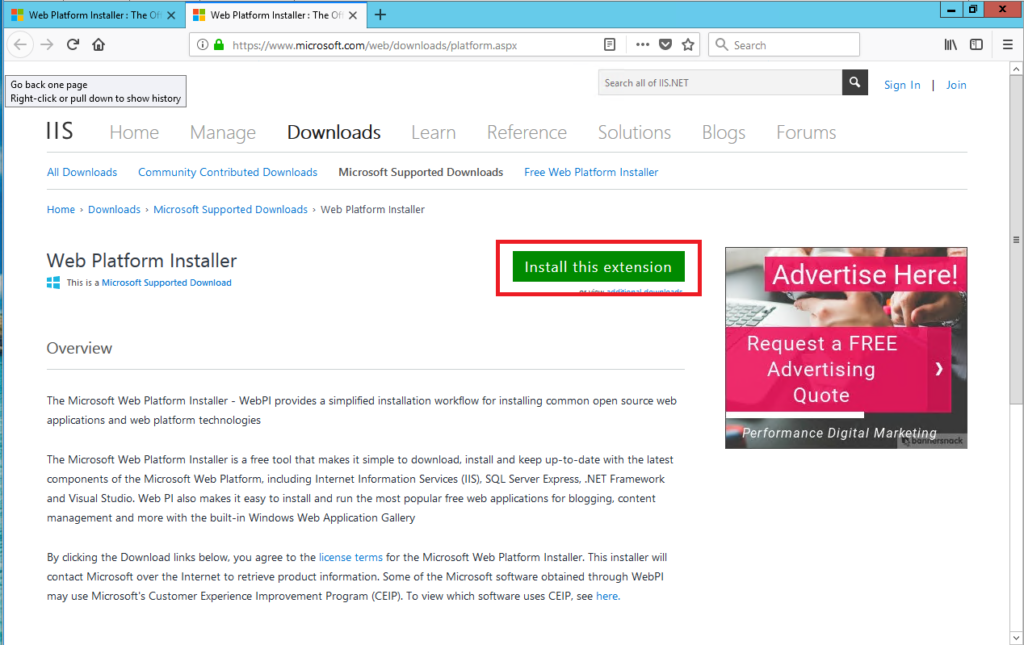Click the forward navigation arrow
1024x645 pixels.
click(x=47, y=44)
